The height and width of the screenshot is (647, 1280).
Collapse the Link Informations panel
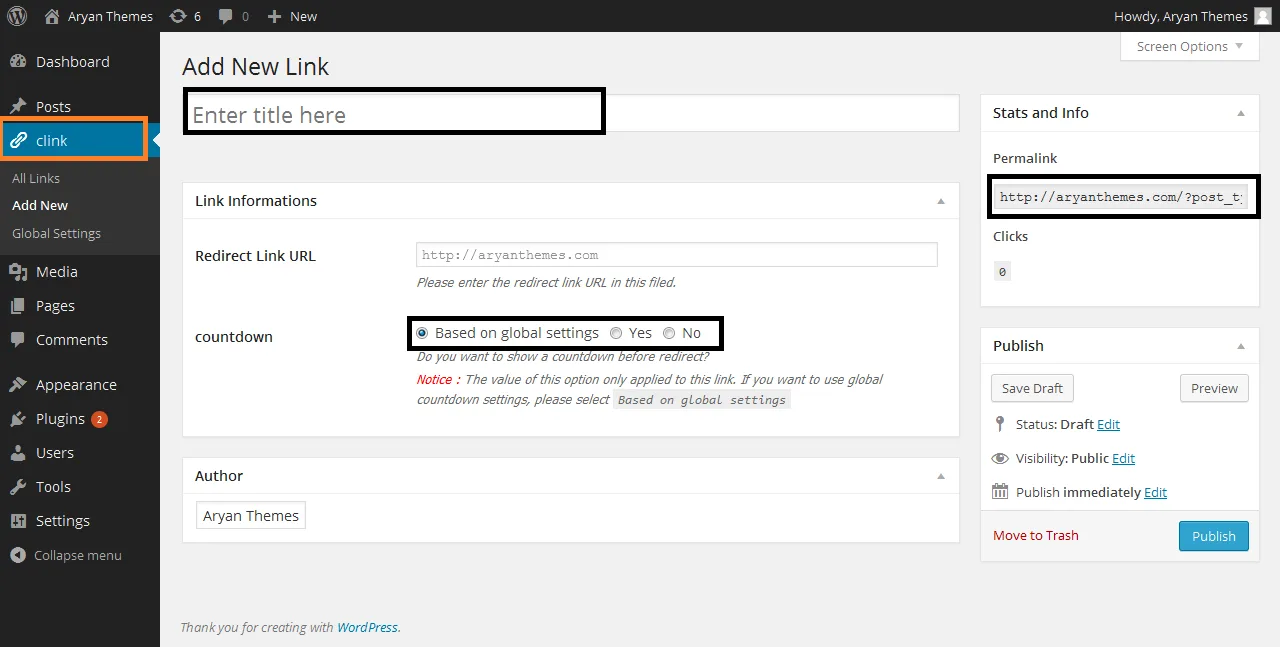click(x=941, y=201)
